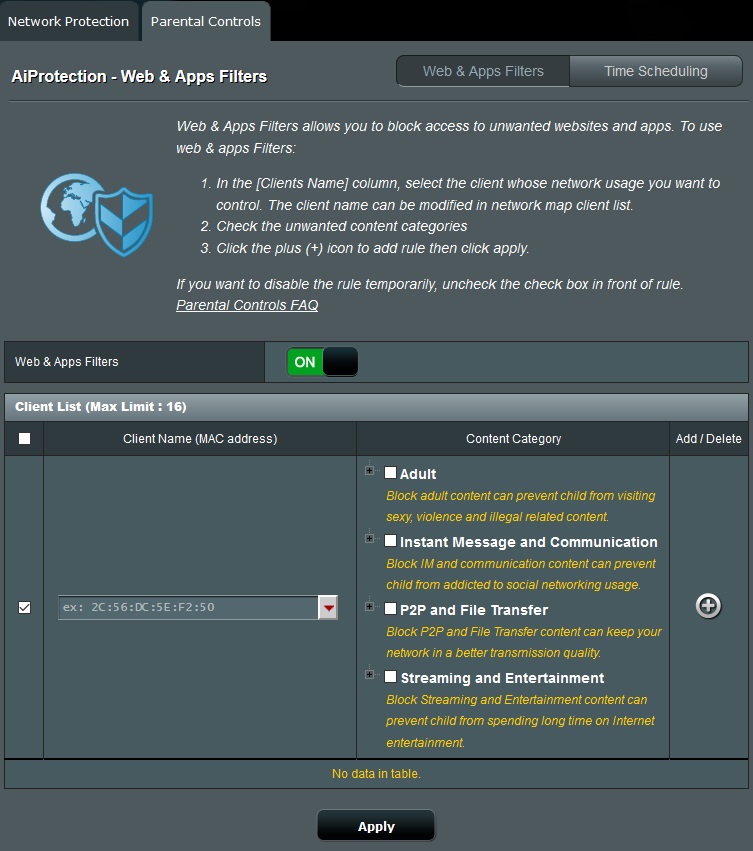Tick the select-all checkbox in table header
753x851 pixels.
(24, 439)
